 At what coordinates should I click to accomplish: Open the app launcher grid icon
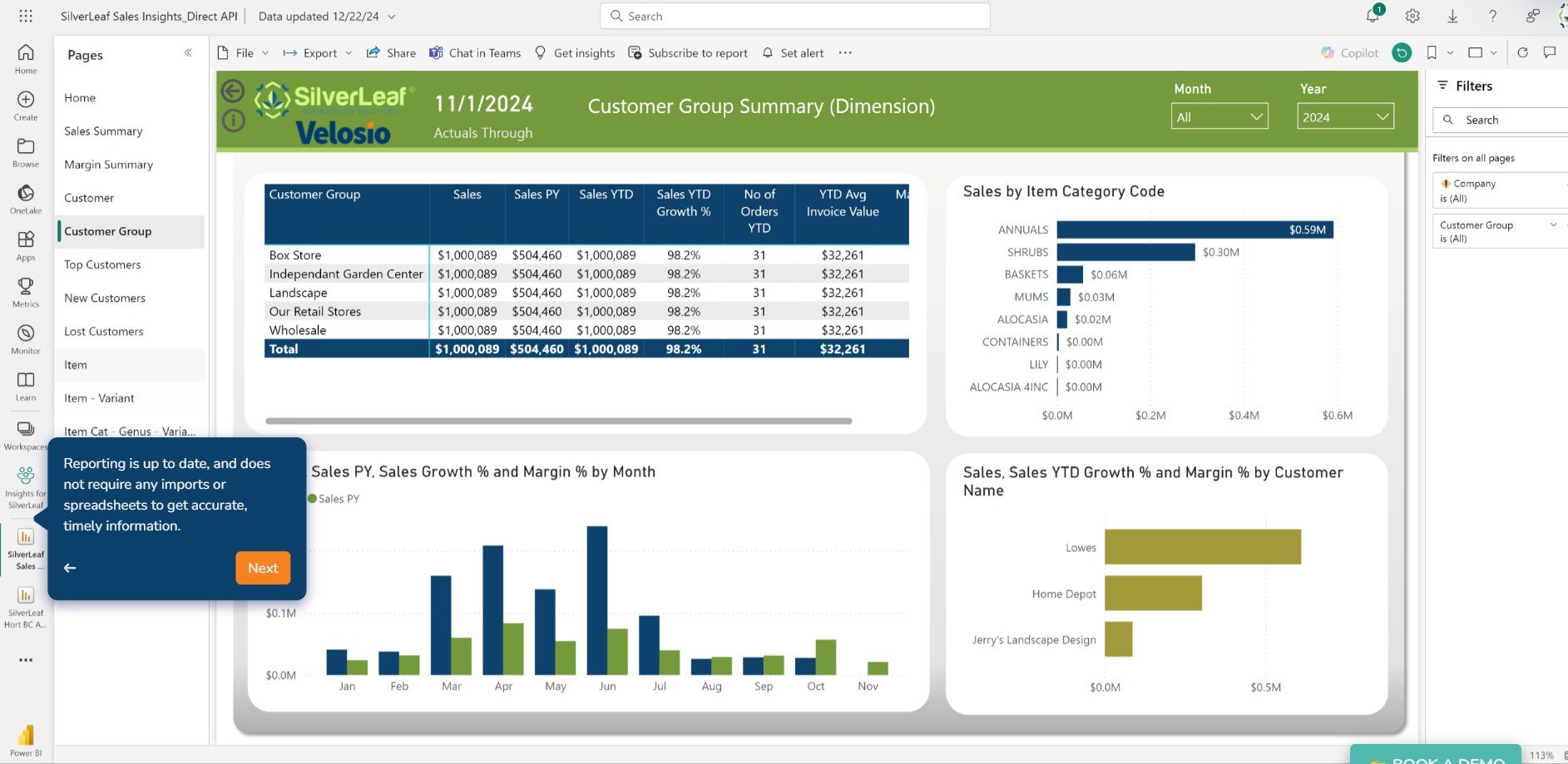pyautogui.click(x=26, y=16)
